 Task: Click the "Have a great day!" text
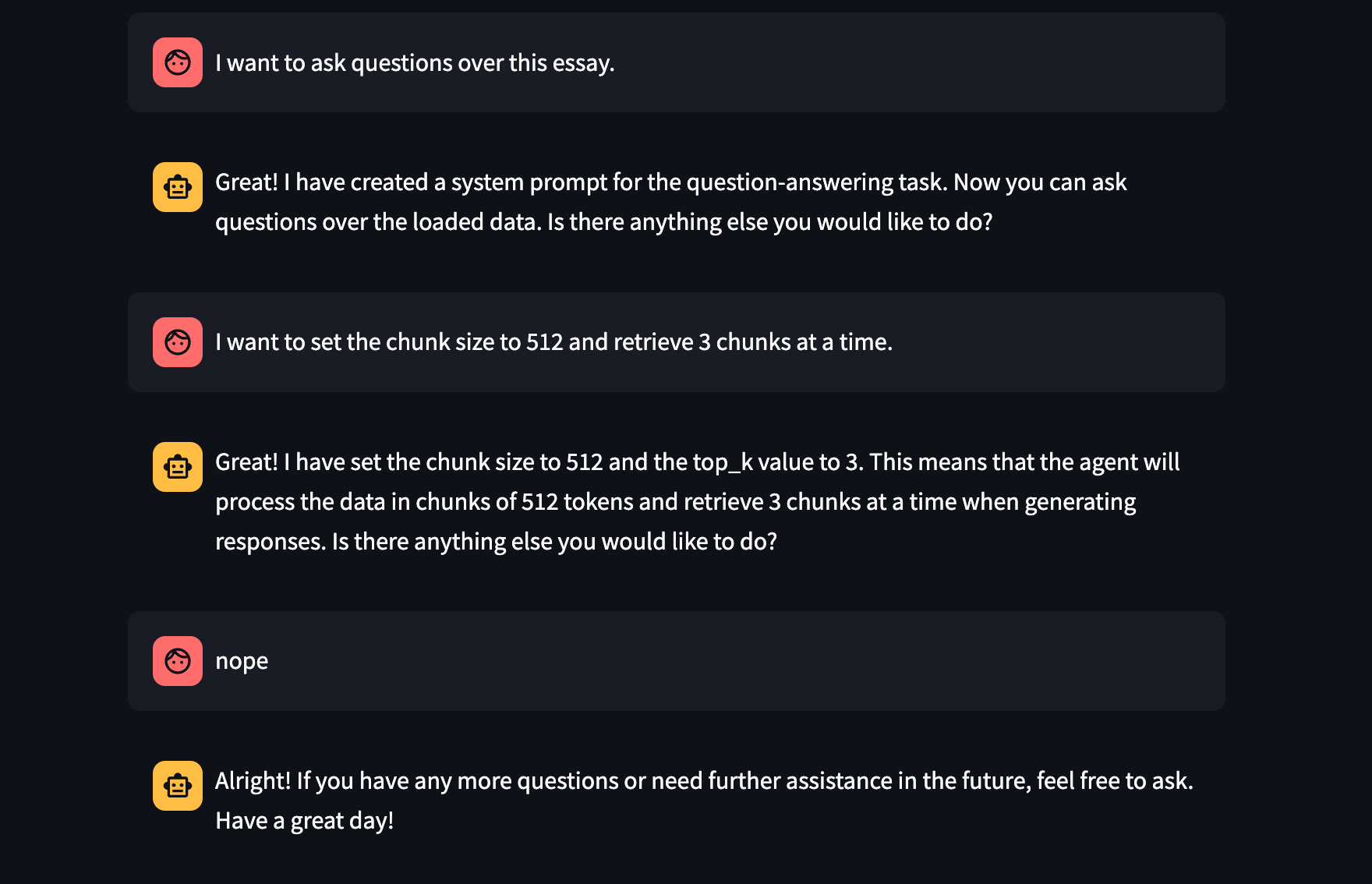point(304,821)
